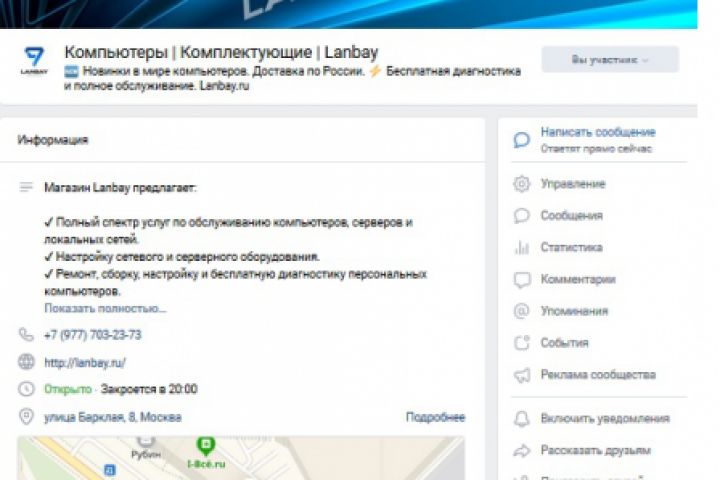Open the Упоминания menu item

coord(574,311)
